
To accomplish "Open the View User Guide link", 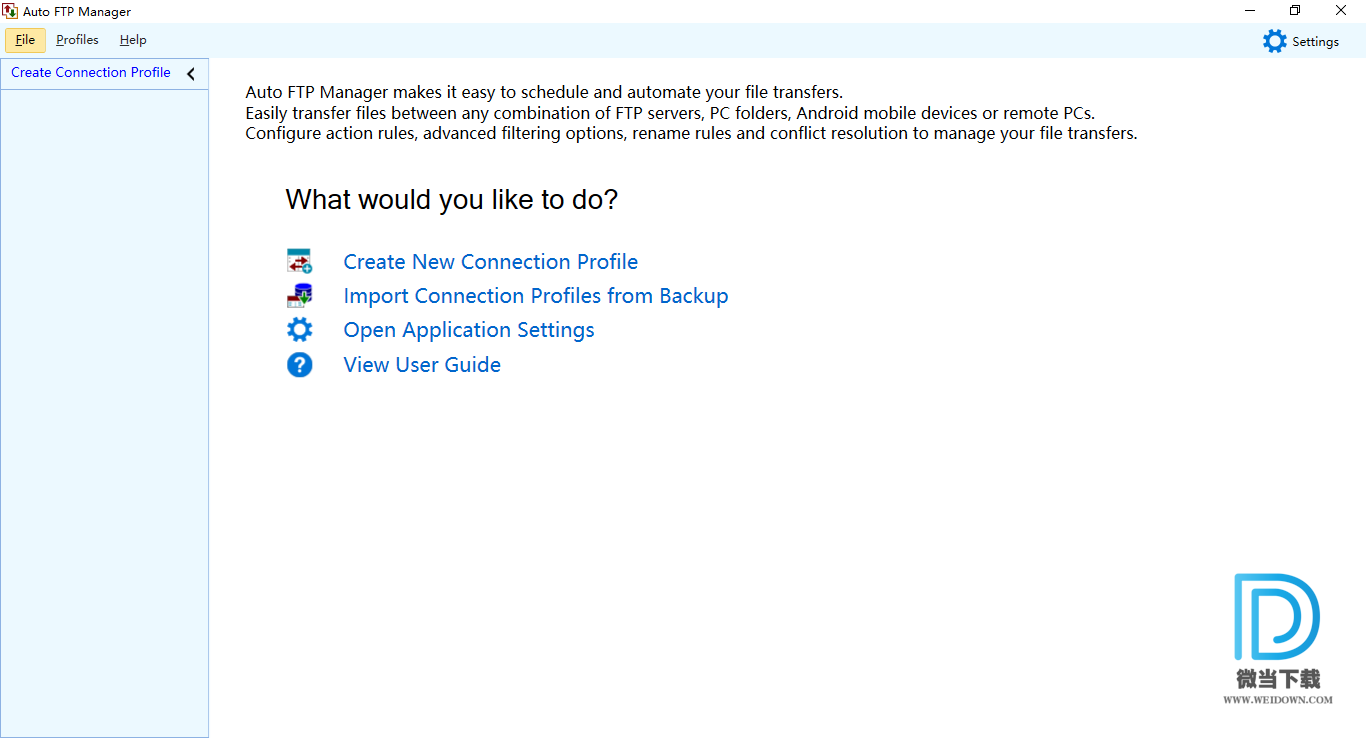I will (422, 365).
